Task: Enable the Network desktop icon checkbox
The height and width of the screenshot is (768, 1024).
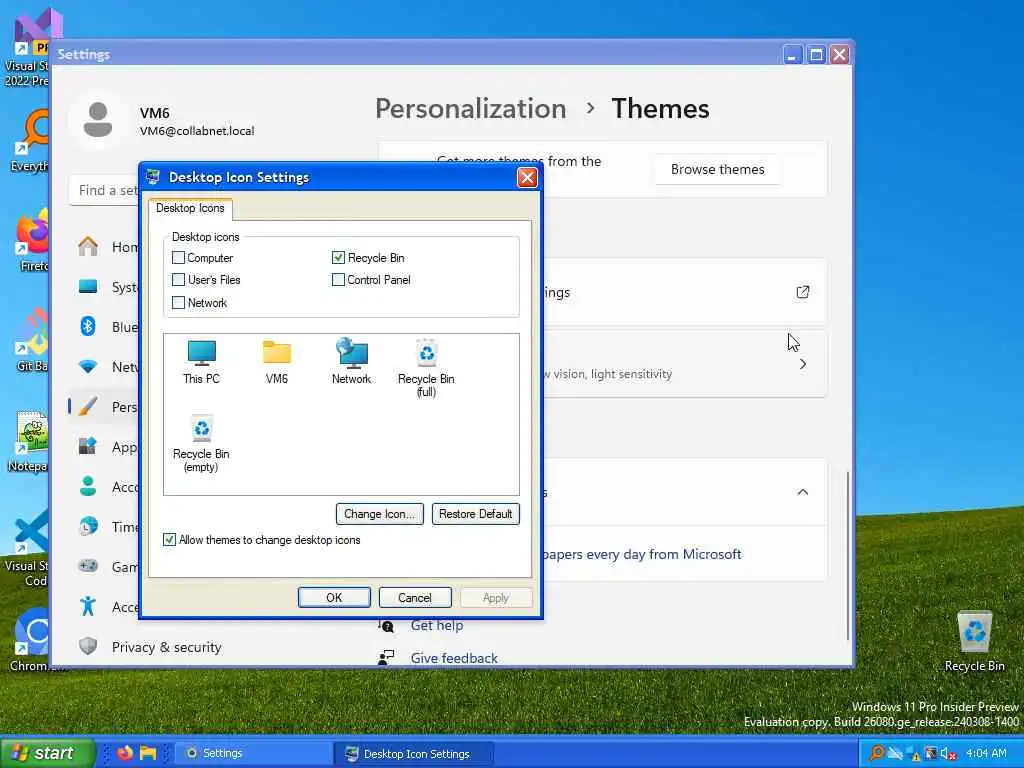Action: point(178,302)
